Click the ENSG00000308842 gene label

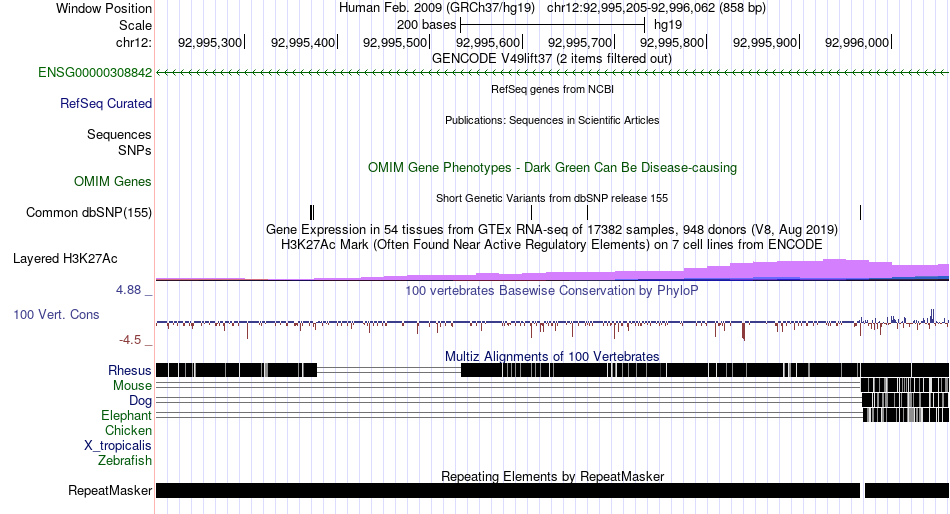coord(95,73)
